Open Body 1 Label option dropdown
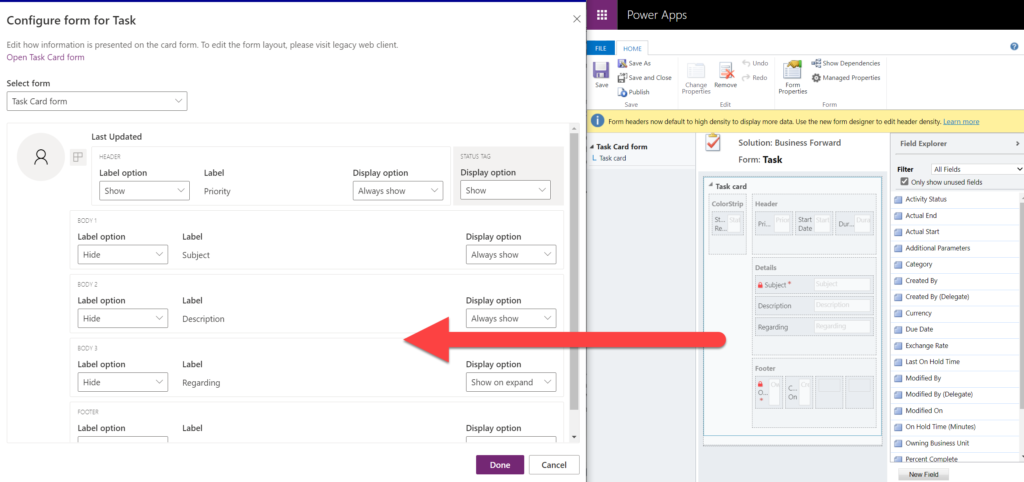 (x=123, y=255)
